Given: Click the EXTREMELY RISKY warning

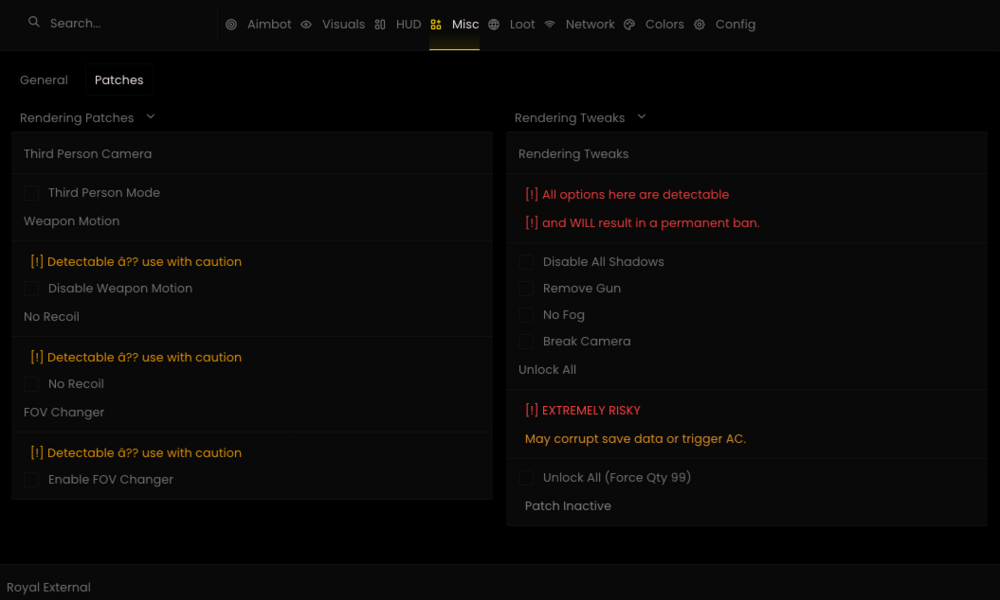Looking at the screenshot, I should click(583, 411).
